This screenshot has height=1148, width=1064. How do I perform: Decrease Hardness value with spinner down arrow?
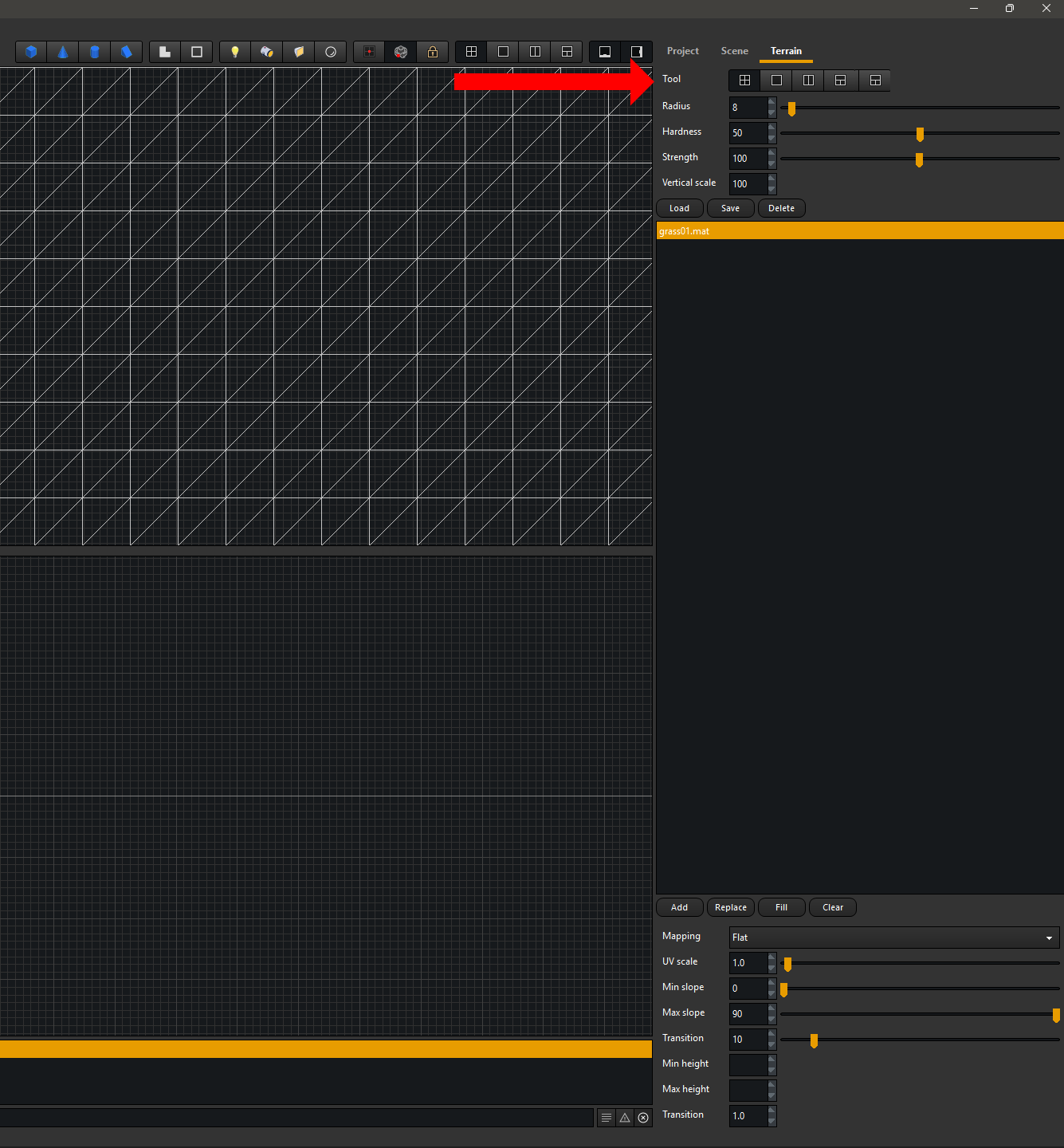point(771,138)
